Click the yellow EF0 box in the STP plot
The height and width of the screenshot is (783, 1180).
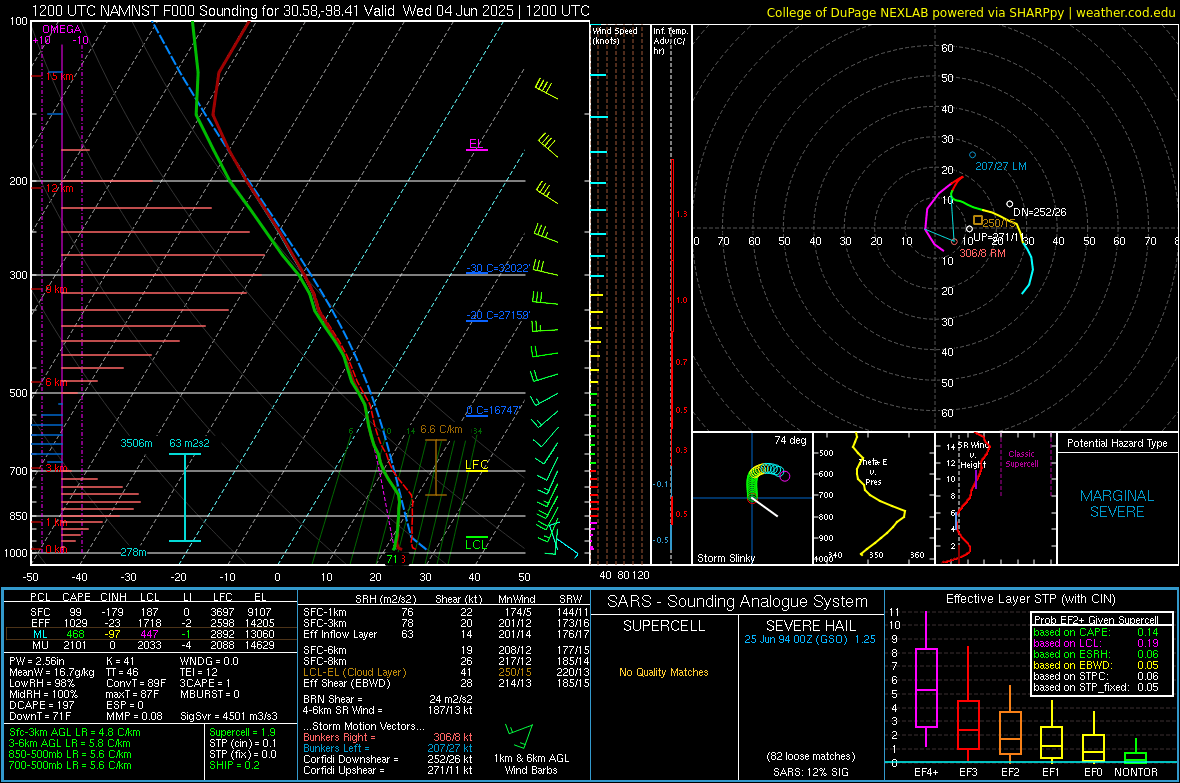click(x=1093, y=748)
